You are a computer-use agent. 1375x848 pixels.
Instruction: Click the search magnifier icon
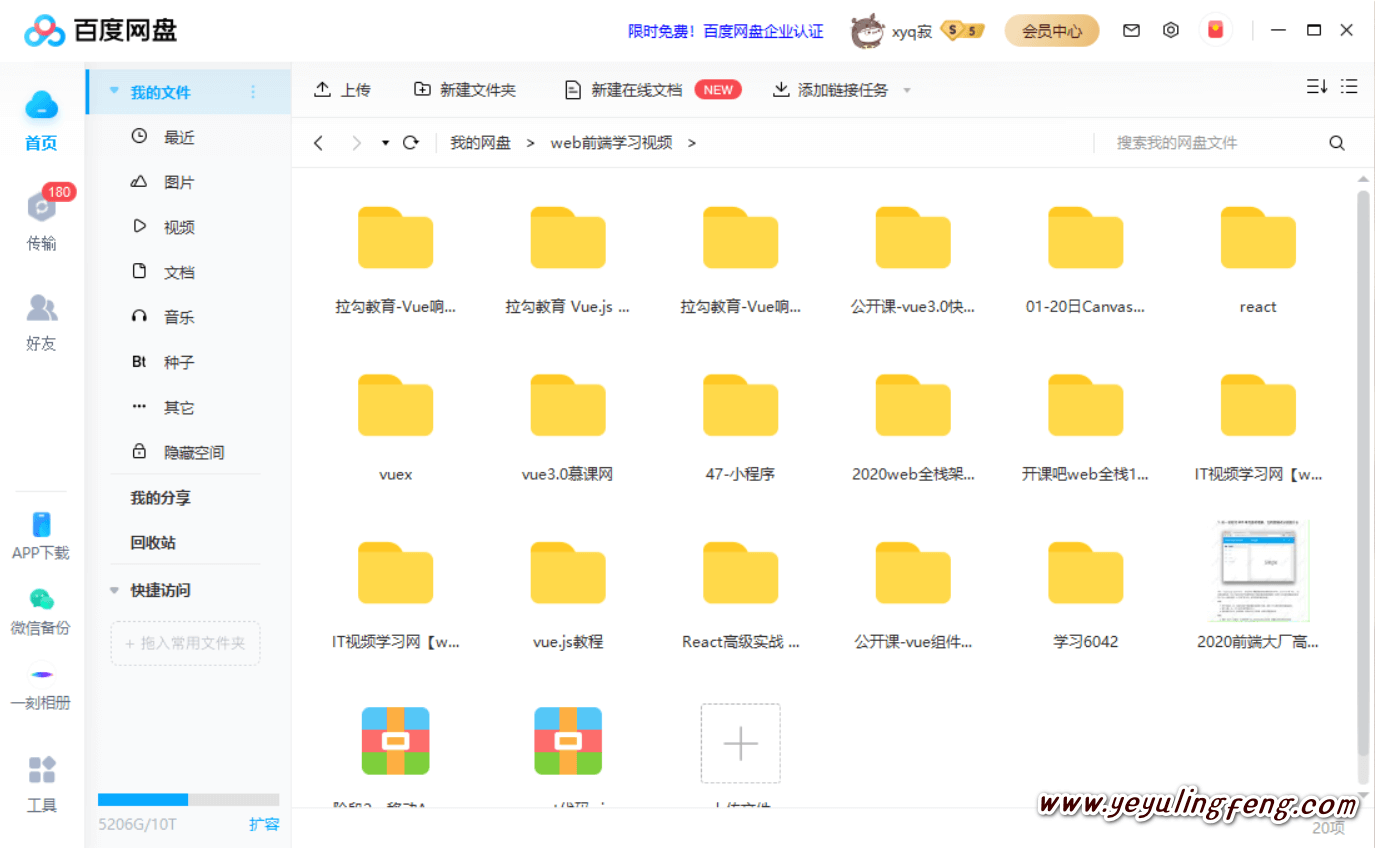(x=1337, y=143)
